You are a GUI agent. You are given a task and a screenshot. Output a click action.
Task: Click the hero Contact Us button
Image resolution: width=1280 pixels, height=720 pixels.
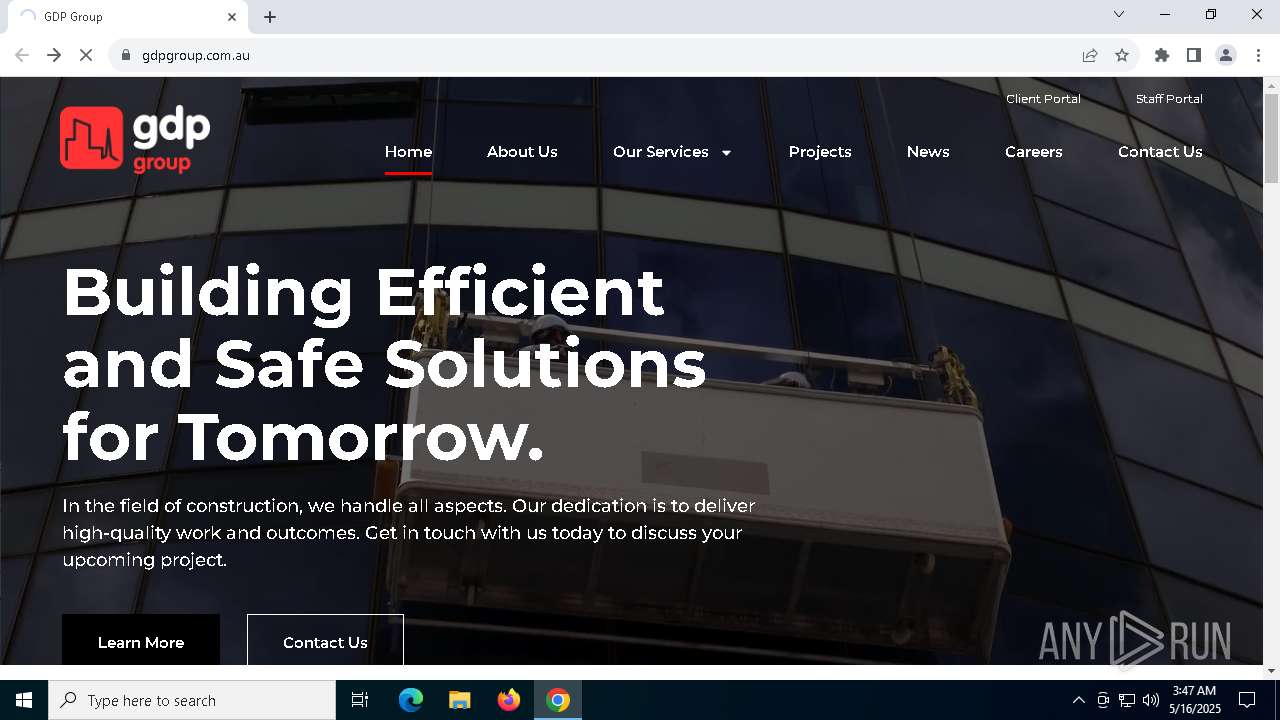coord(325,640)
